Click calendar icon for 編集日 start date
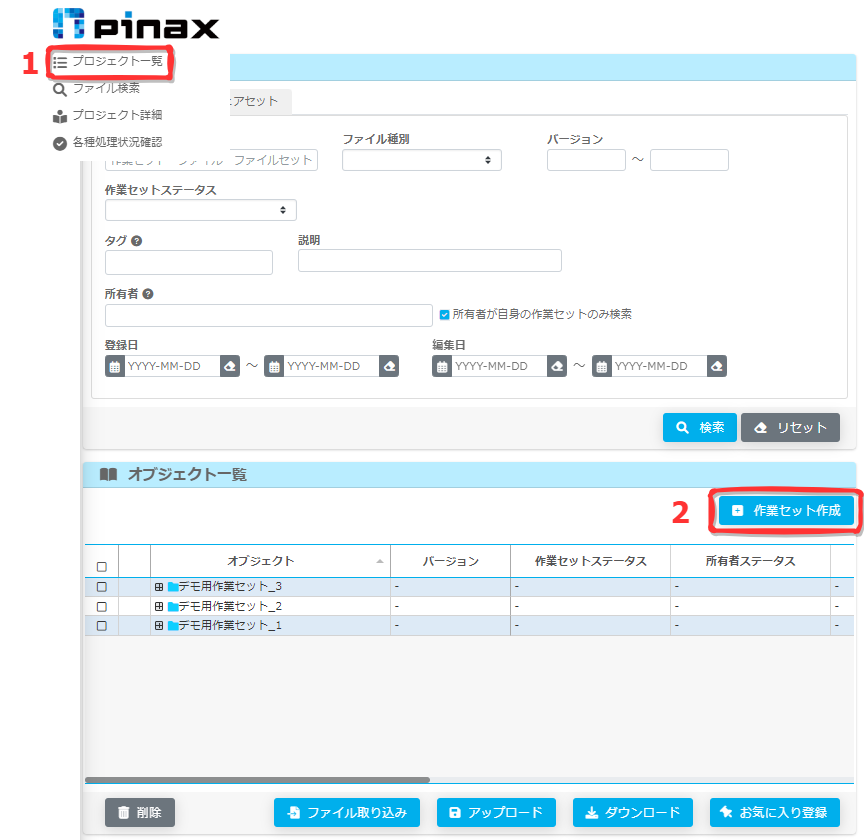Viewport: 864px width, 840px height. pos(442,367)
